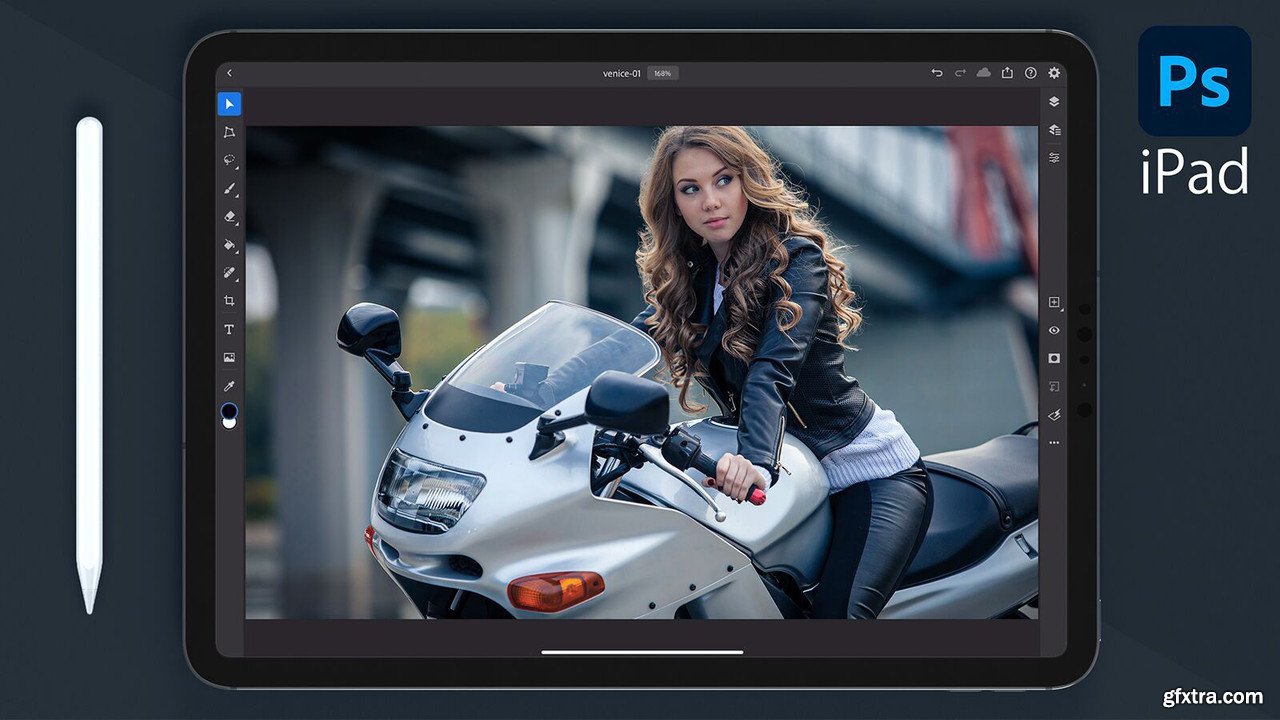Open the Place Image tool
1280x720 pixels.
tap(229, 357)
